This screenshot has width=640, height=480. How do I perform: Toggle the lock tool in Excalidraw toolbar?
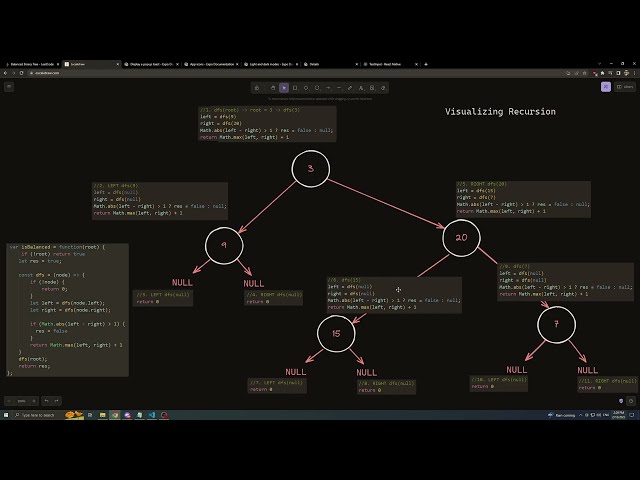coord(257,88)
